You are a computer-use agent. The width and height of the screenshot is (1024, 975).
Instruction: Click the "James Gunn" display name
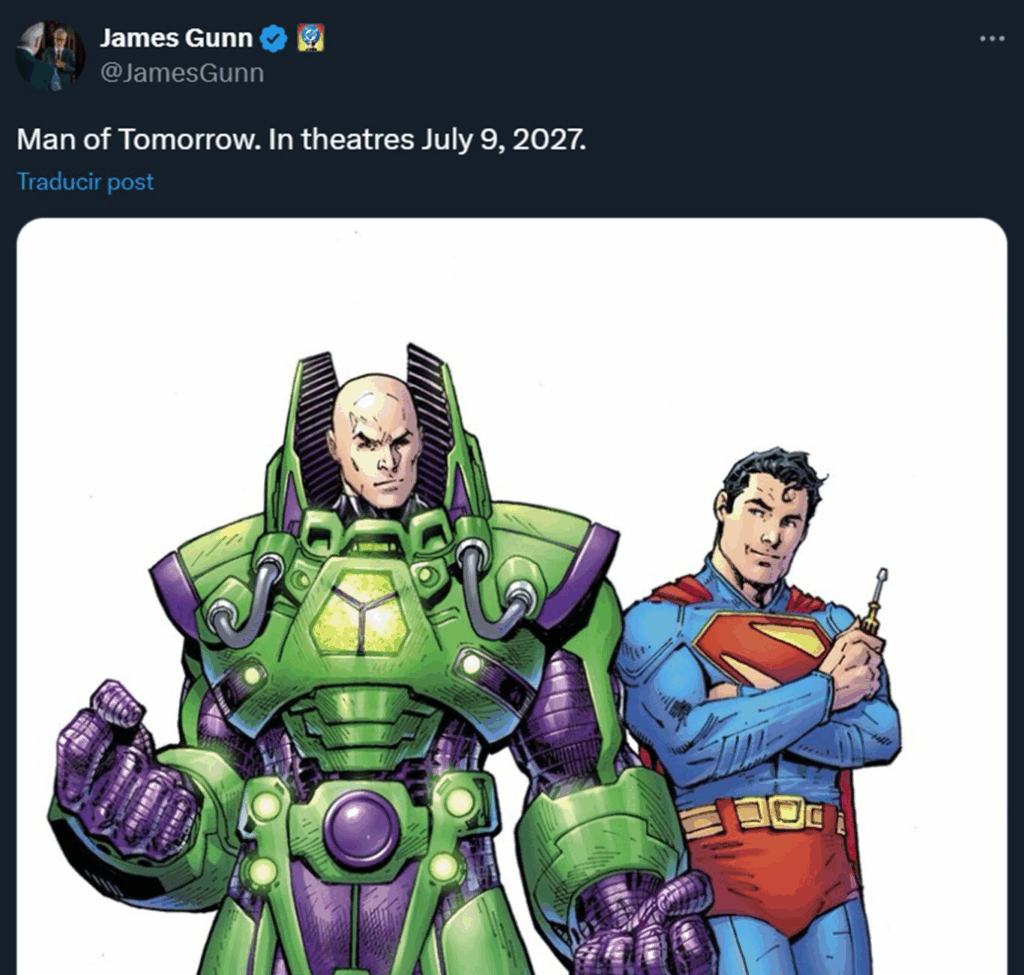(x=176, y=39)
